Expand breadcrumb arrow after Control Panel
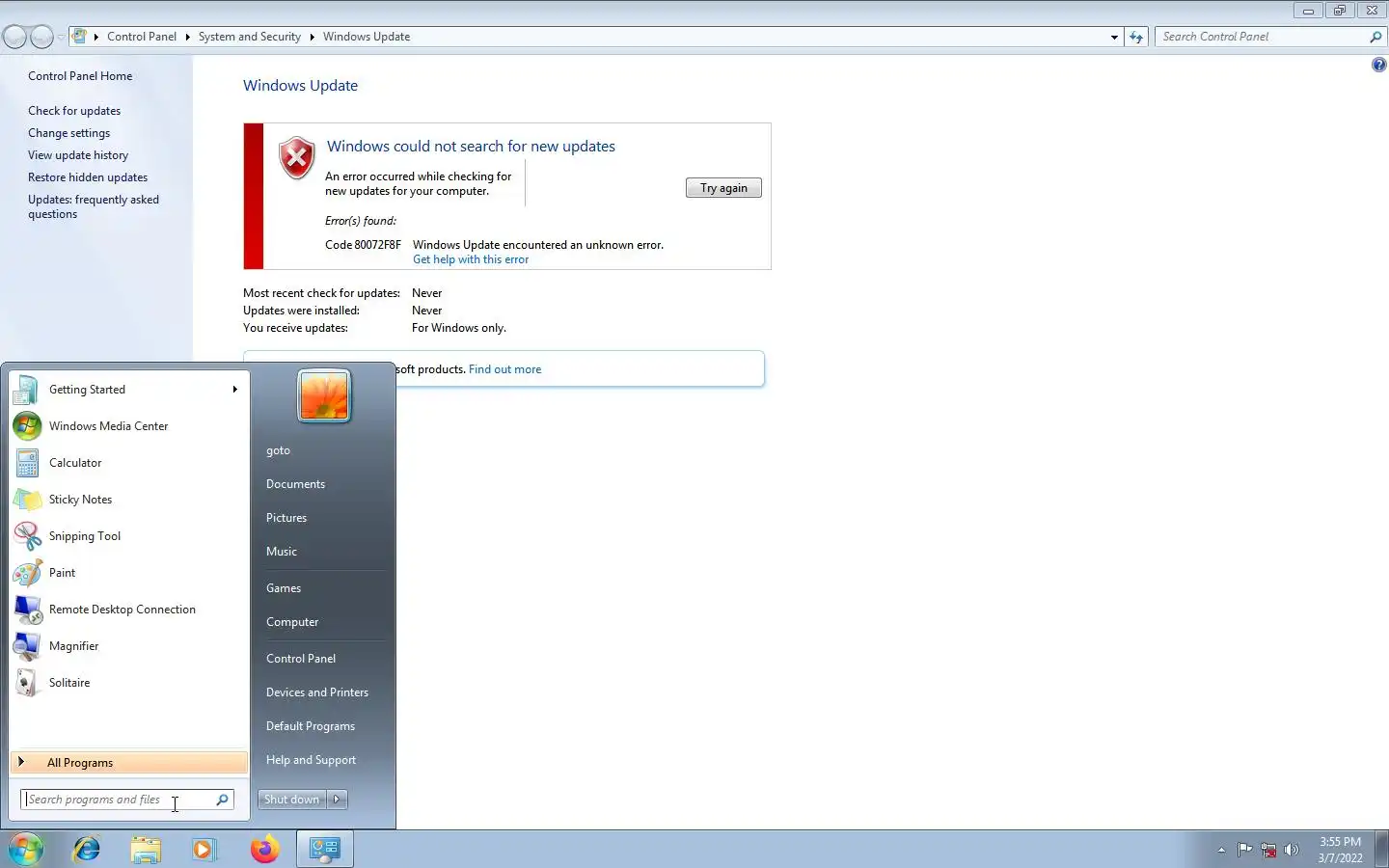Image resolution: width=1389 pixels, height=868 pixels. click(187, 37)
